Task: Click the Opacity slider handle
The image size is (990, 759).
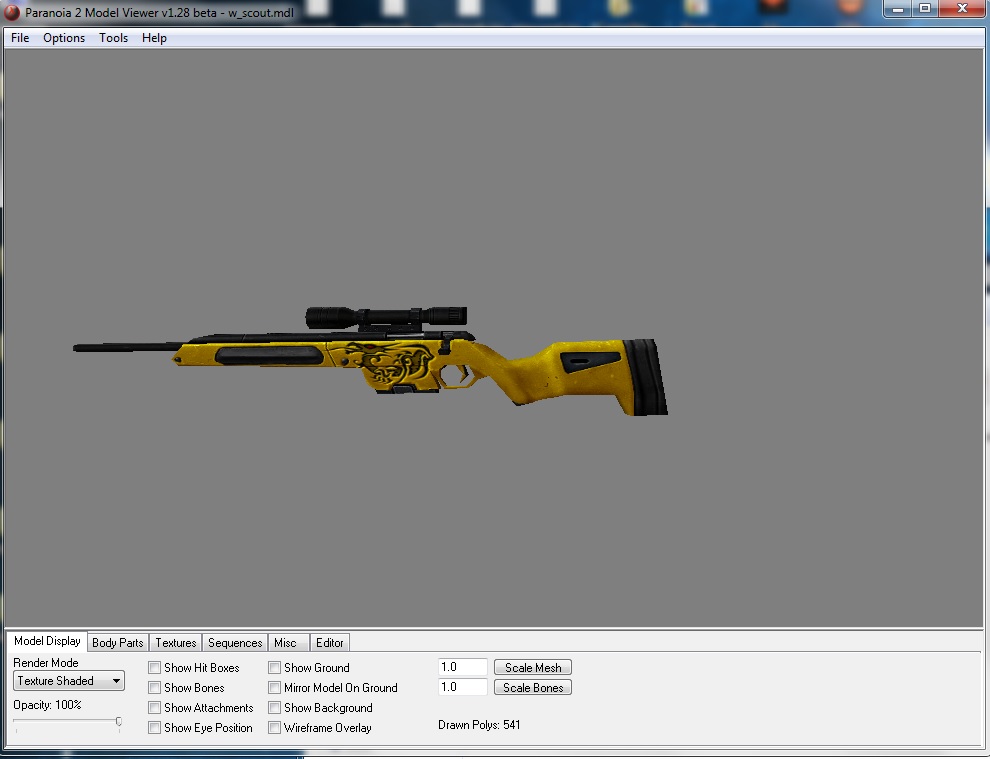Action: (x=119, y=722)
